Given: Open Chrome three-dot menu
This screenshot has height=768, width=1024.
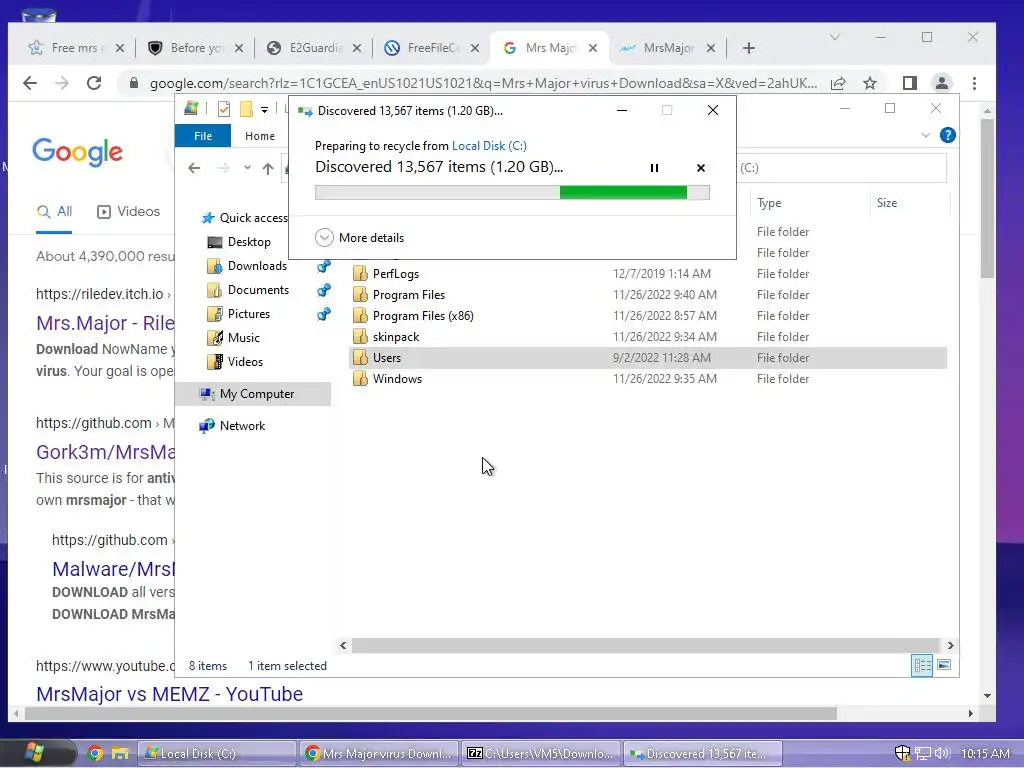Looking at the screenshot, I should [974, 83].
